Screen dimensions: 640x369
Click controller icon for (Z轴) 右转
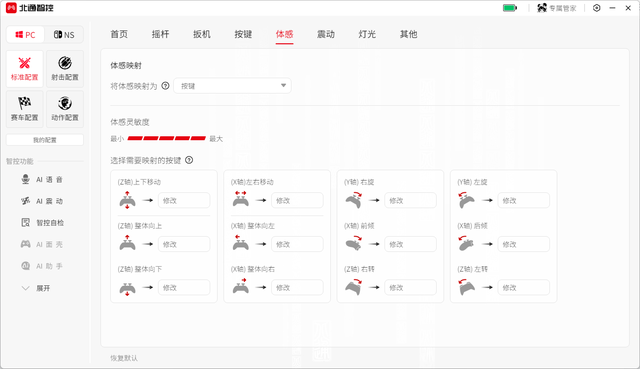(x=354, y=287)
